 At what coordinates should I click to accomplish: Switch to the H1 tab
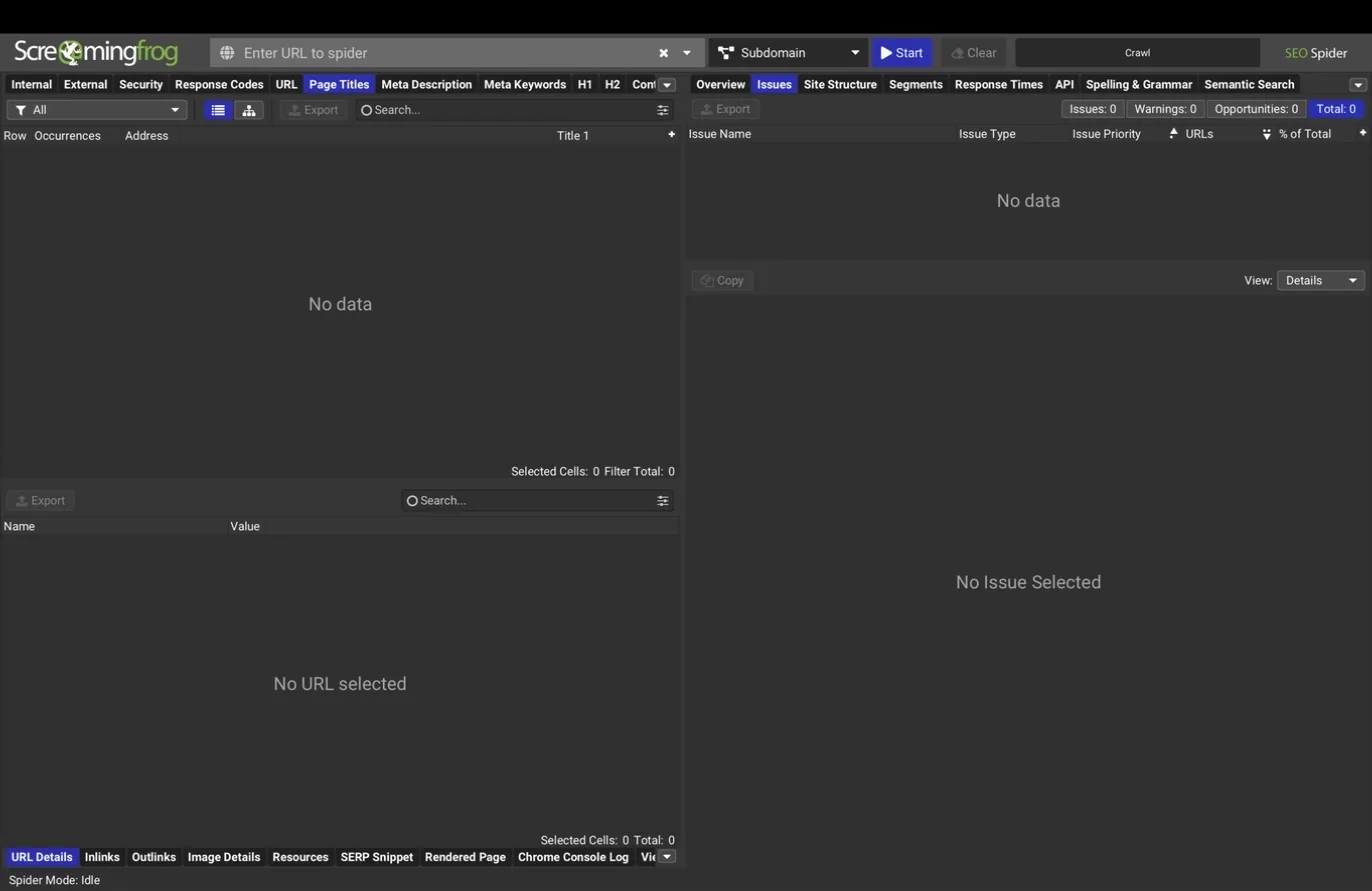point(585,85)
